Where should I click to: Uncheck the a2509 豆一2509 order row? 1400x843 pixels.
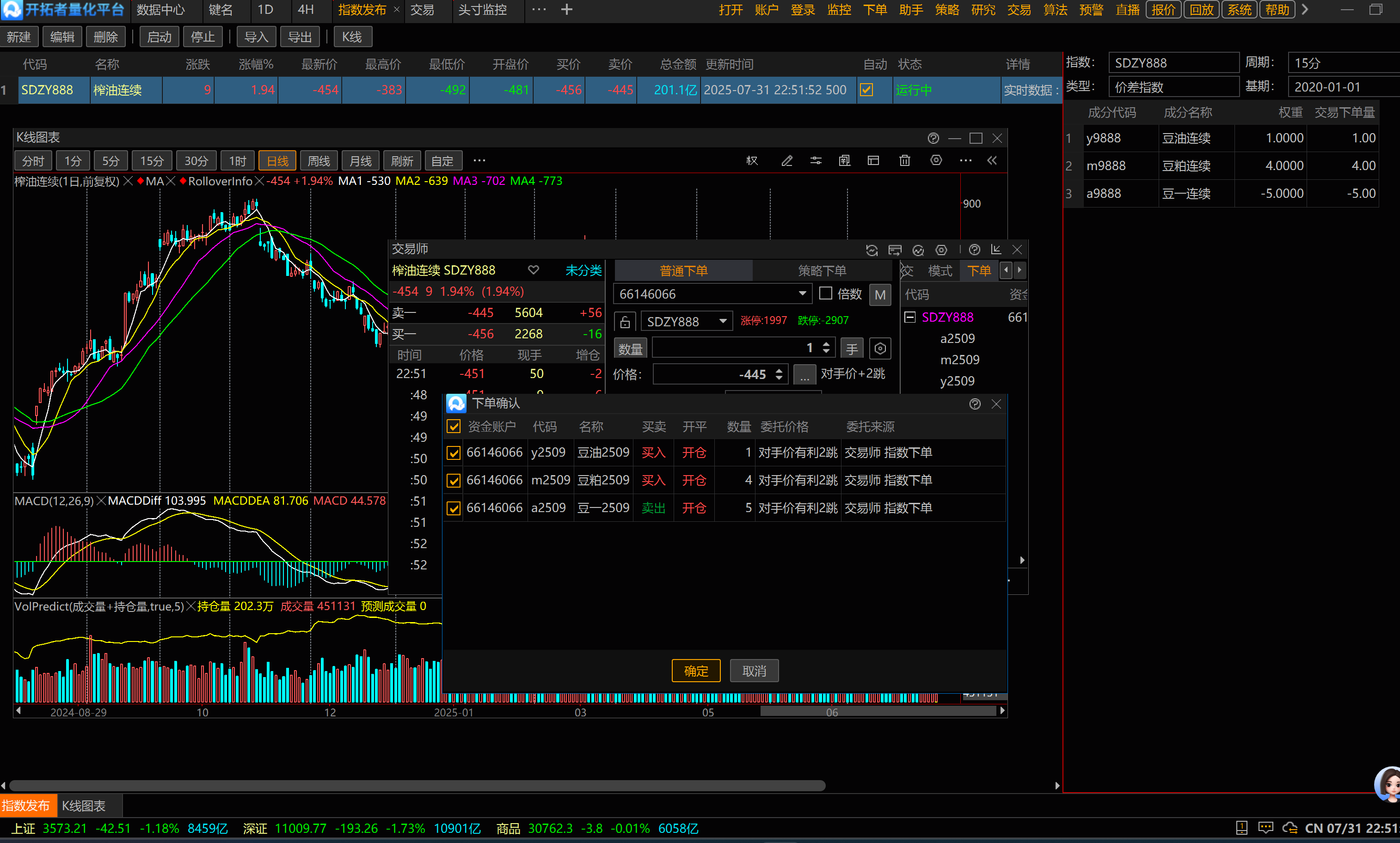click(x=454, y=508)
